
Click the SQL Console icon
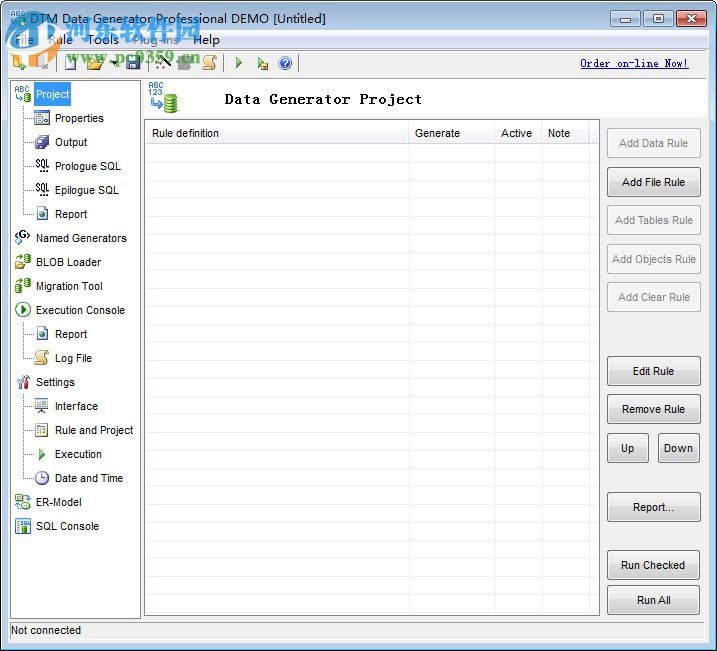22,526
